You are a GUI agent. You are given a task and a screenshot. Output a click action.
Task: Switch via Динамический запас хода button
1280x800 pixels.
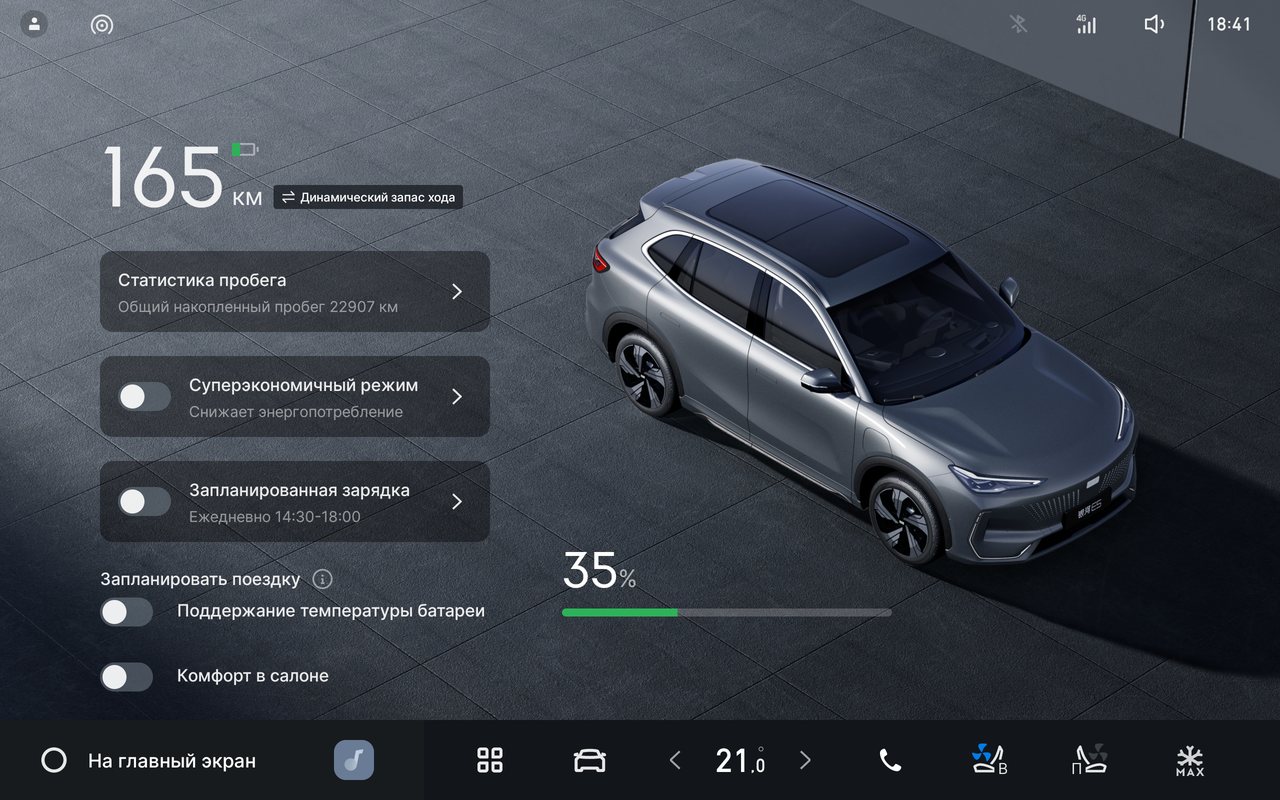pos(368,197)
